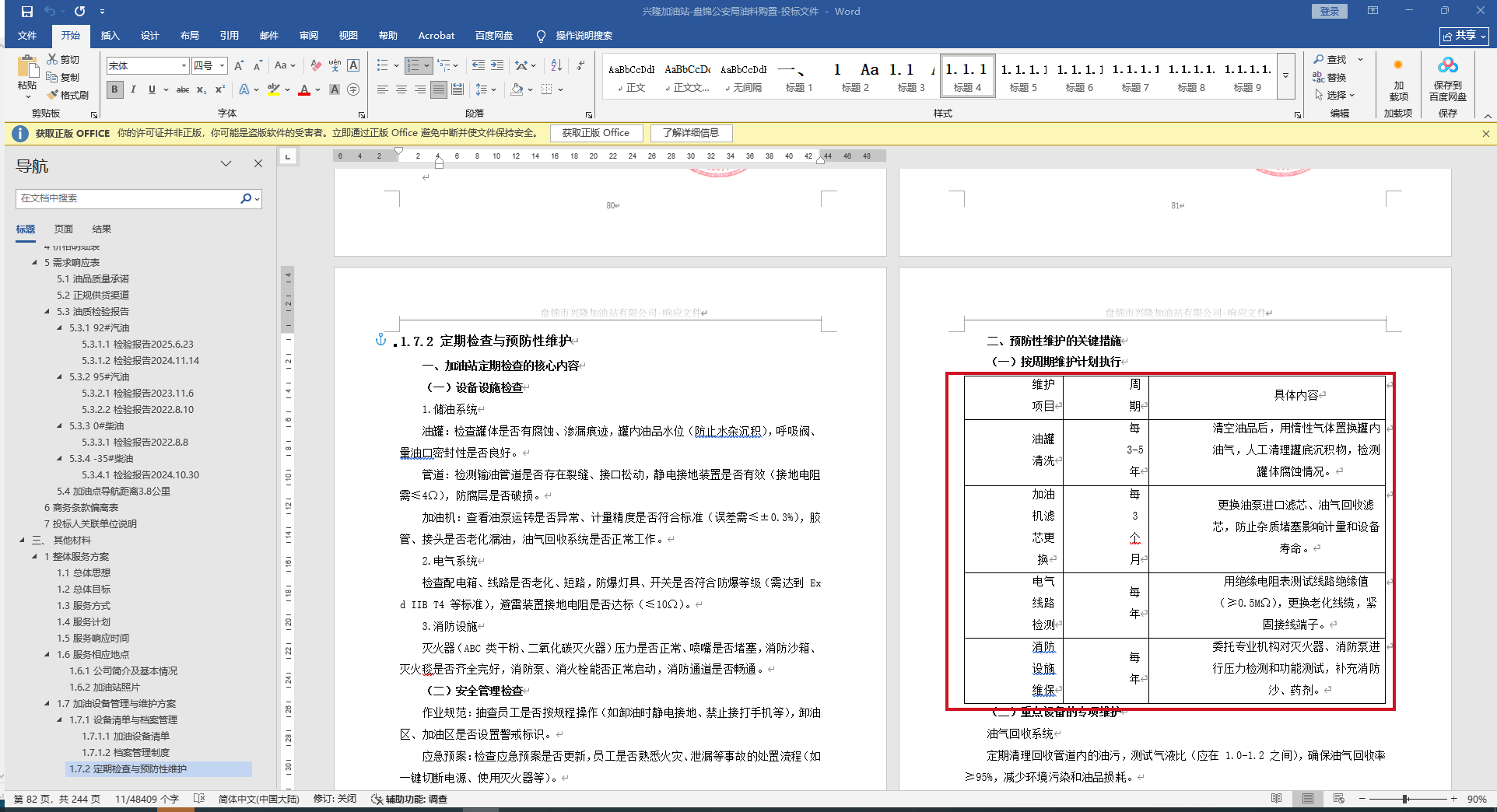Click the 登录 sign-in button
Screen dimensions: 1497x812
[1329, 11]
